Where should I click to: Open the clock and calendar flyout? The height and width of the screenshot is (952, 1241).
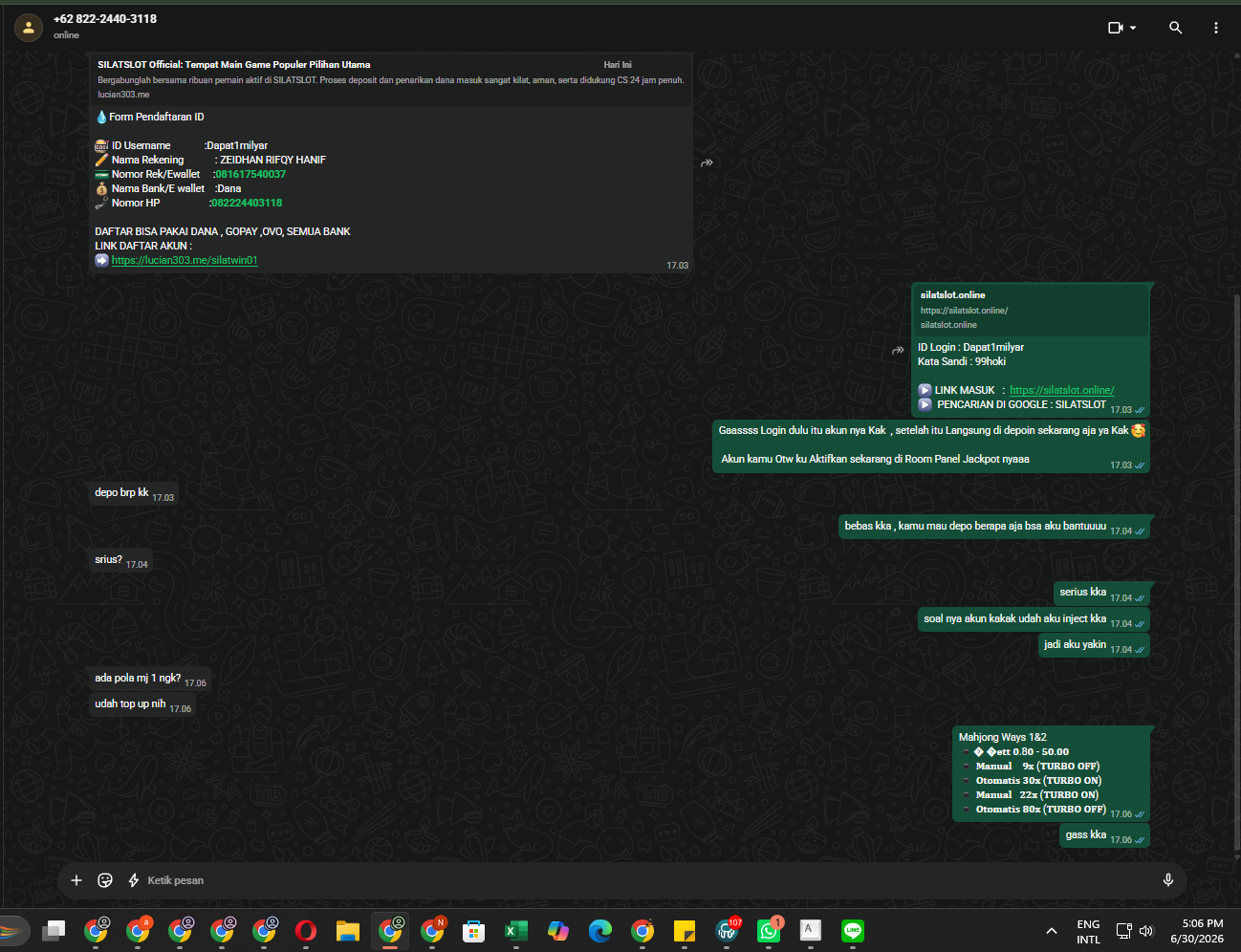[x=1197, y=931]
